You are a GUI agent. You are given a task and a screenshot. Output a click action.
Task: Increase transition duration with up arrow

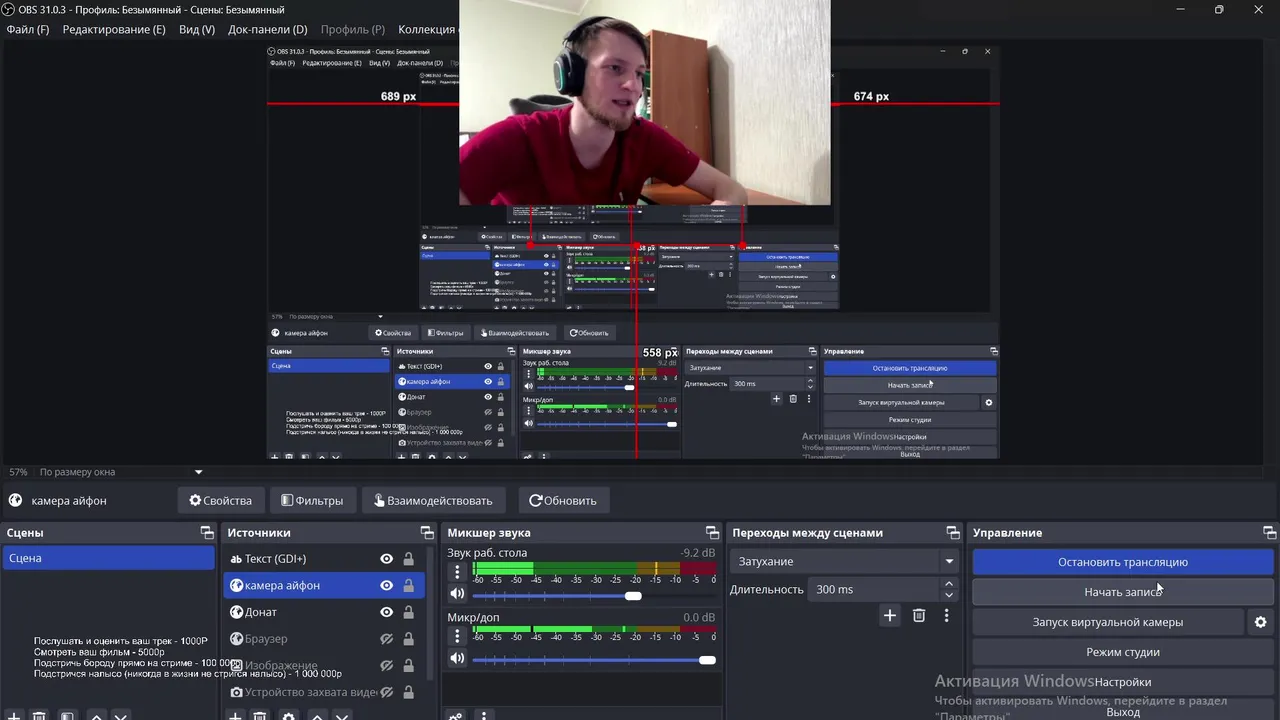click(949, 584)
